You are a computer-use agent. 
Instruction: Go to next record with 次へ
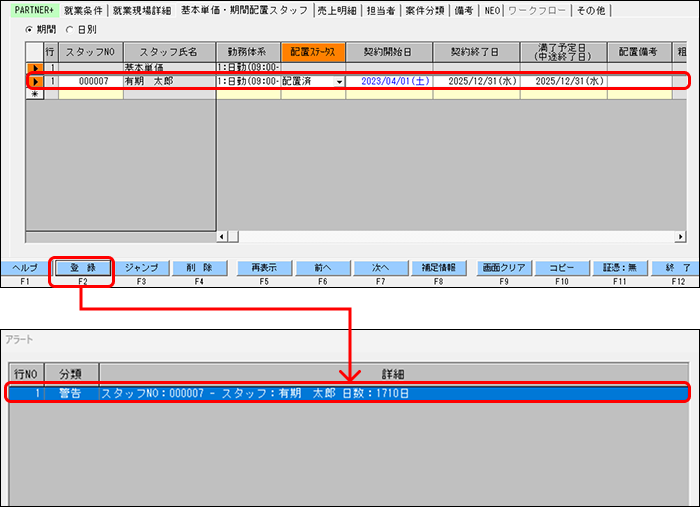pyautogui.click(x=380, y=268)
